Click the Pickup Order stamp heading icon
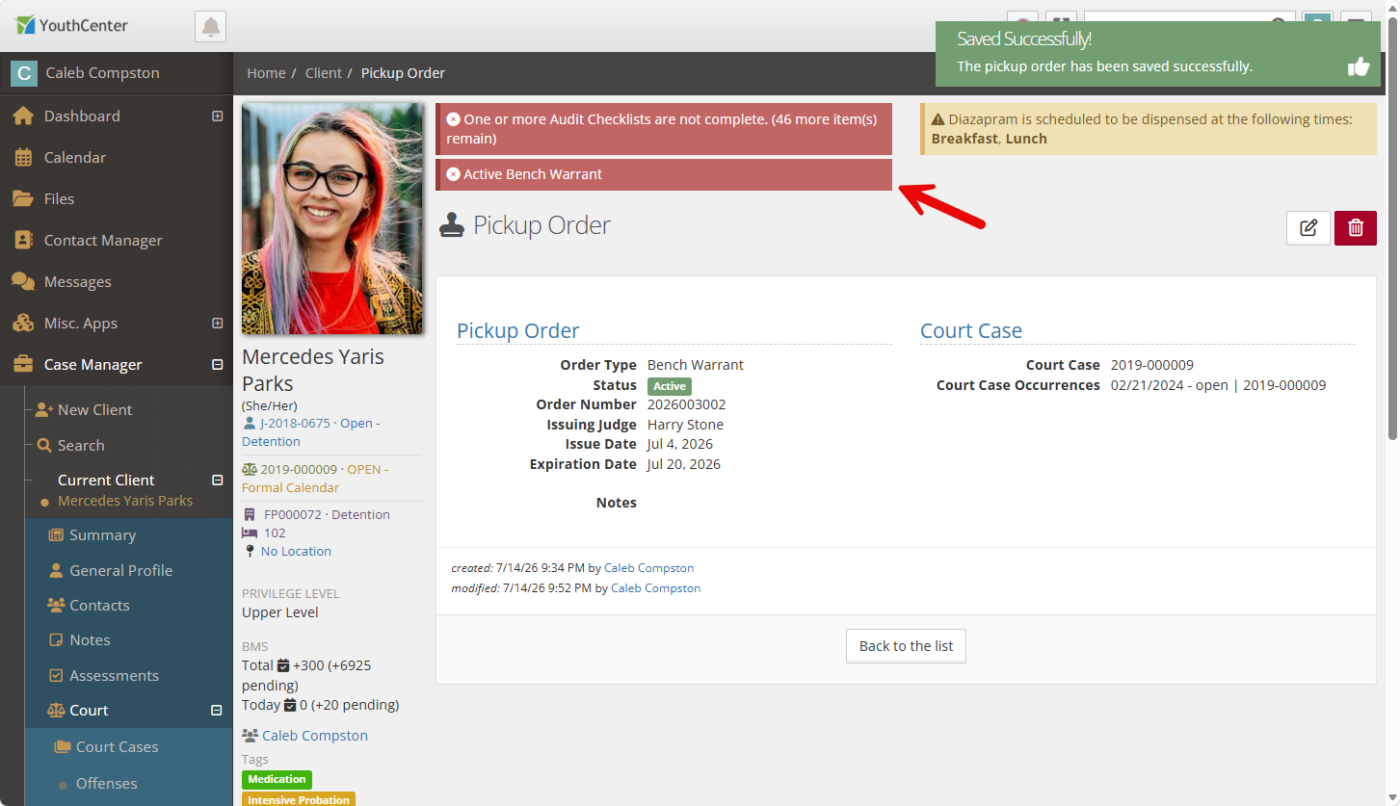 click(x=453, y=225)
